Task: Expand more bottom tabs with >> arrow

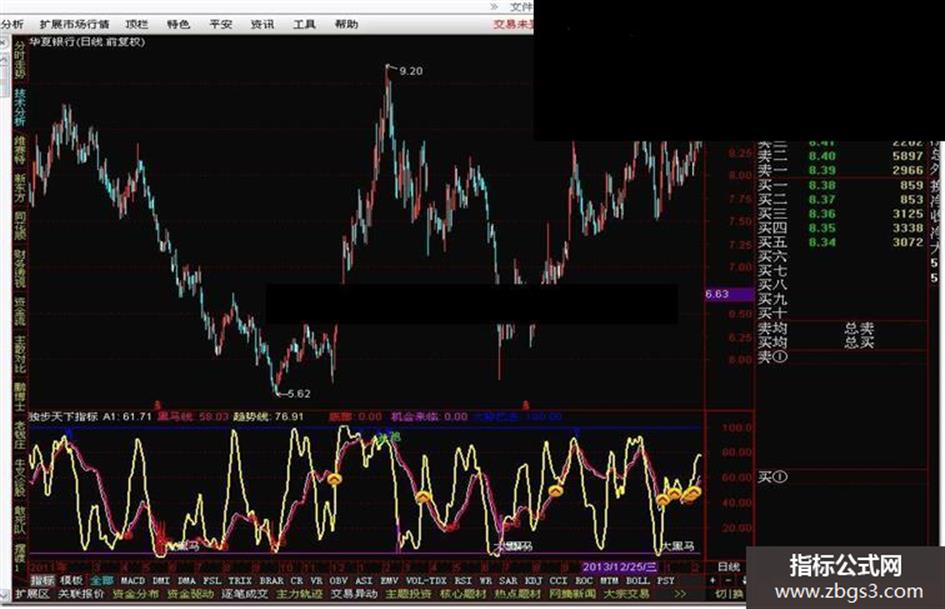Action: click(680, 594)
